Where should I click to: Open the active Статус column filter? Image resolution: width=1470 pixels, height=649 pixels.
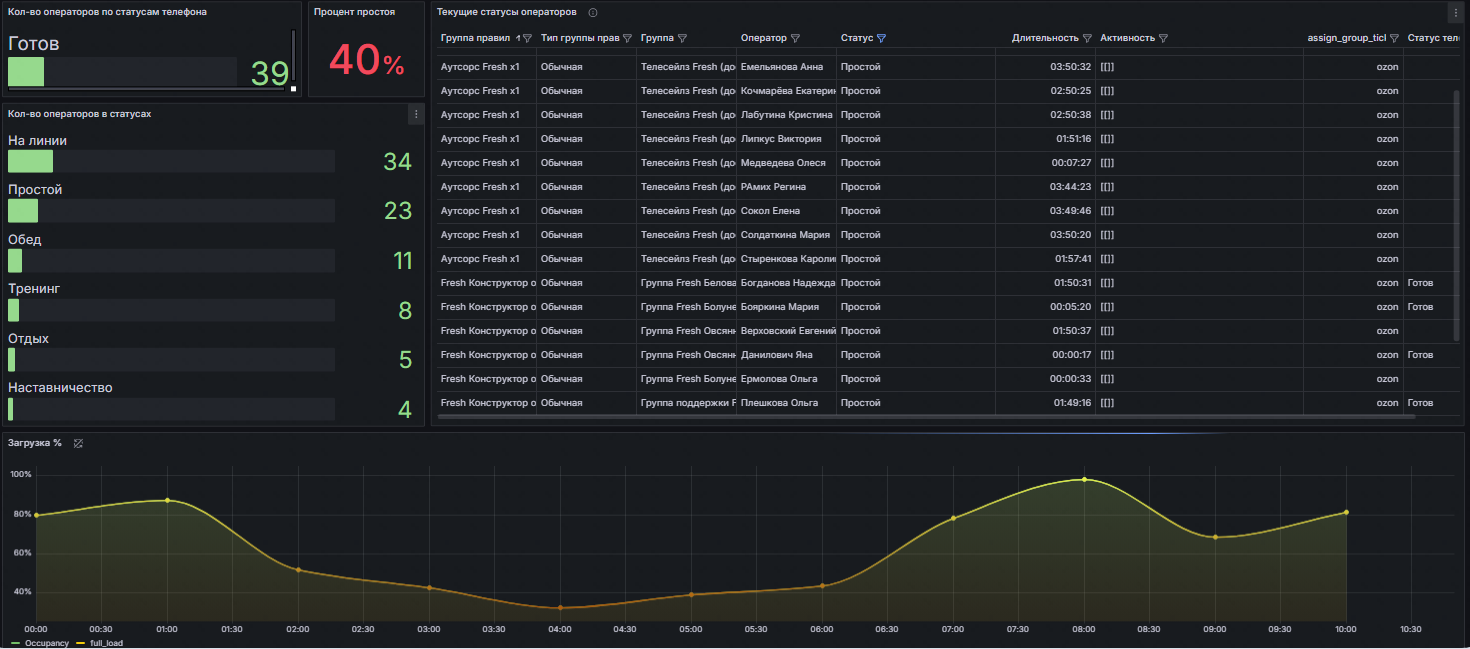pyautogui.click(x=881, y=38)
